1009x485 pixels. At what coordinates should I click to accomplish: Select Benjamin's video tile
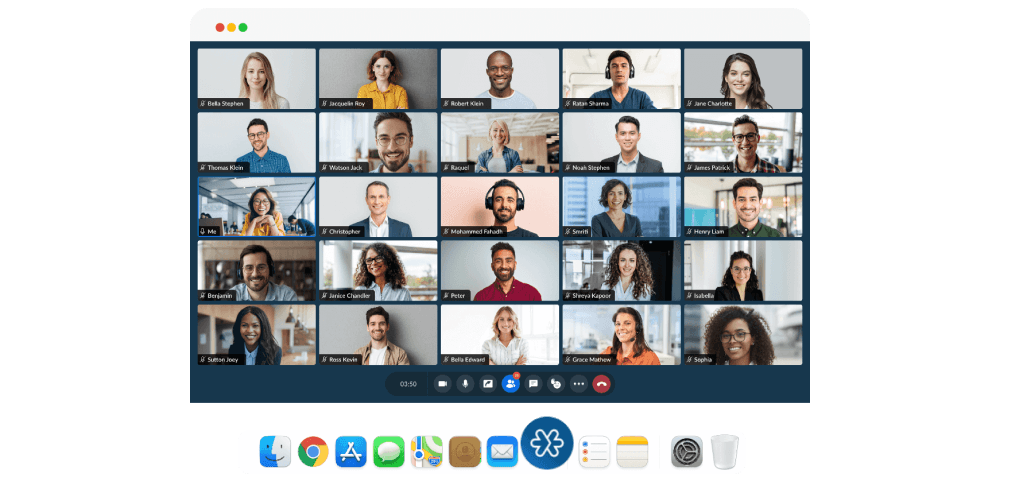click(256, 271)
